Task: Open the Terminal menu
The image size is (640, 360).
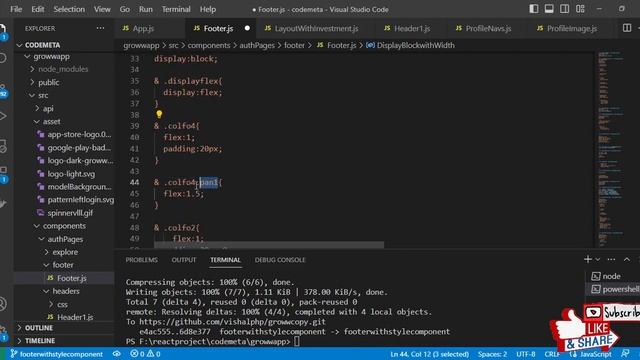Action: tap(176, 9)
